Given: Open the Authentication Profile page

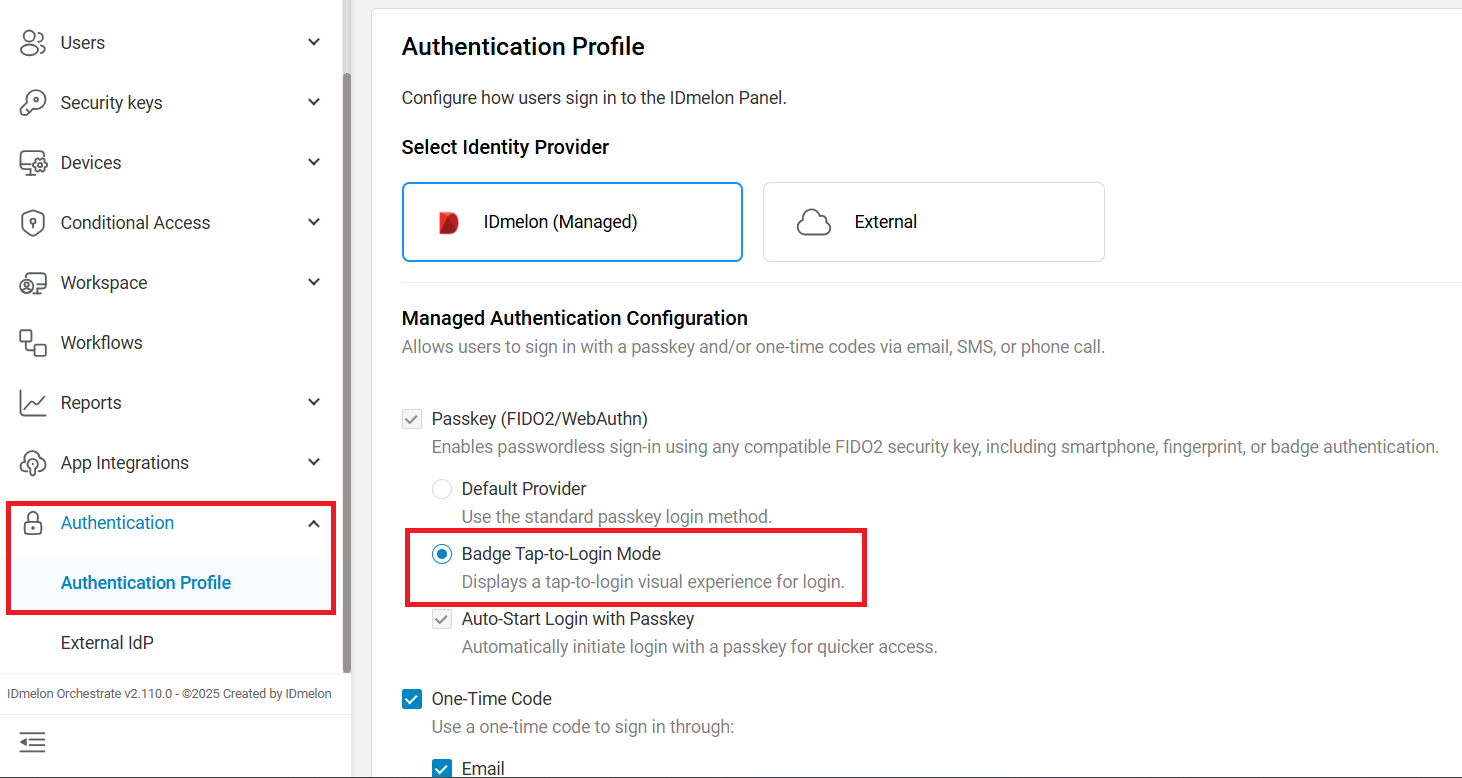Looking at the screenshot, I should [146, 582].
